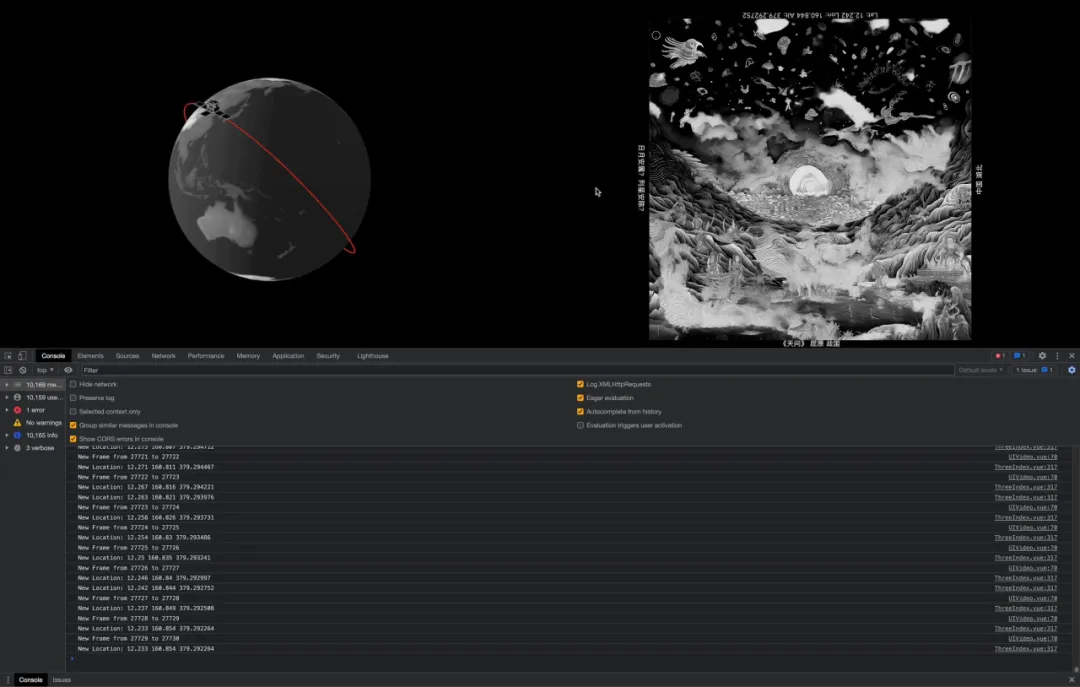Click the 3D globe with red orbit

(x=269, y=178)
